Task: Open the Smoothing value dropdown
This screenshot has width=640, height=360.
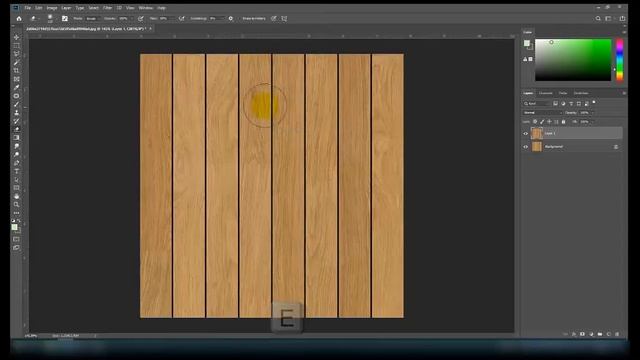Action: click(217, 18)
